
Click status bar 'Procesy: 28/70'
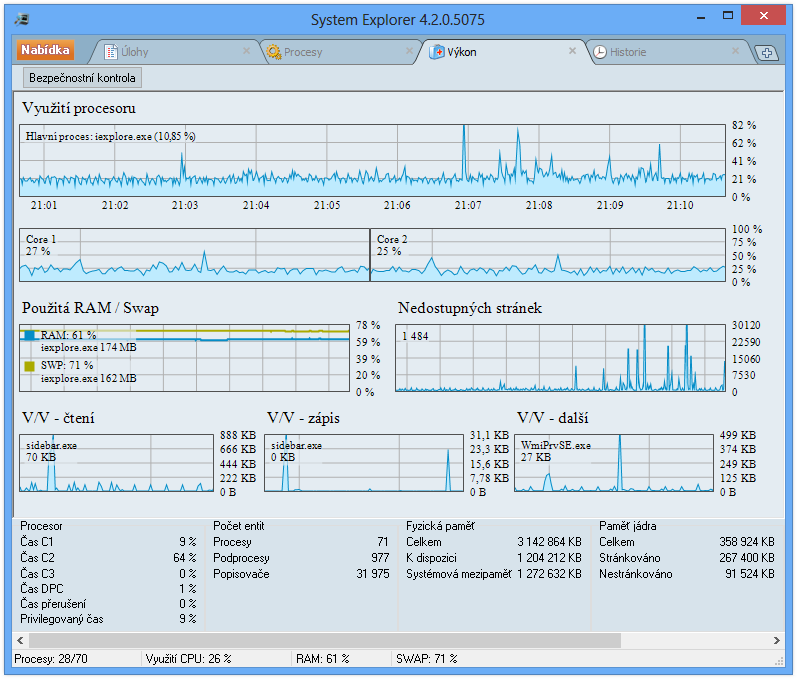click(x=51, y=659)
